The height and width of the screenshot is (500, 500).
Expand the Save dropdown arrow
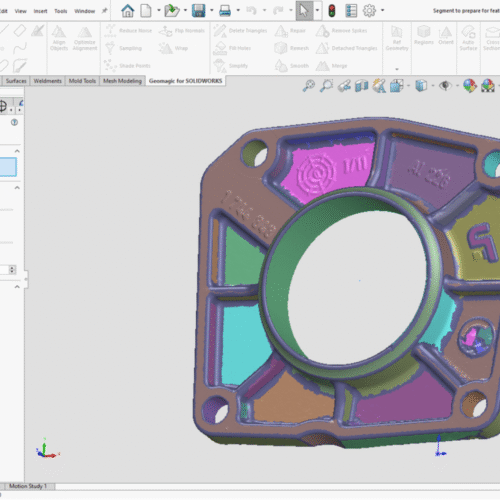click(x=212, y=10)
